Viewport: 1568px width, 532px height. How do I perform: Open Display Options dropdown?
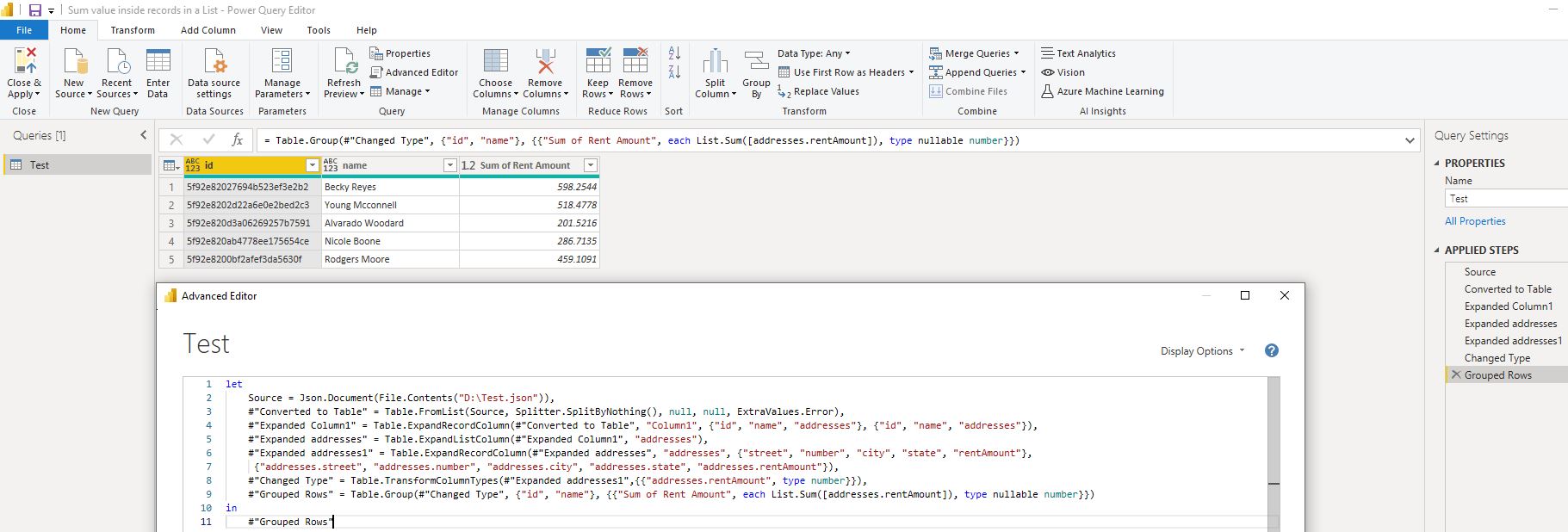coord(1202,350)
